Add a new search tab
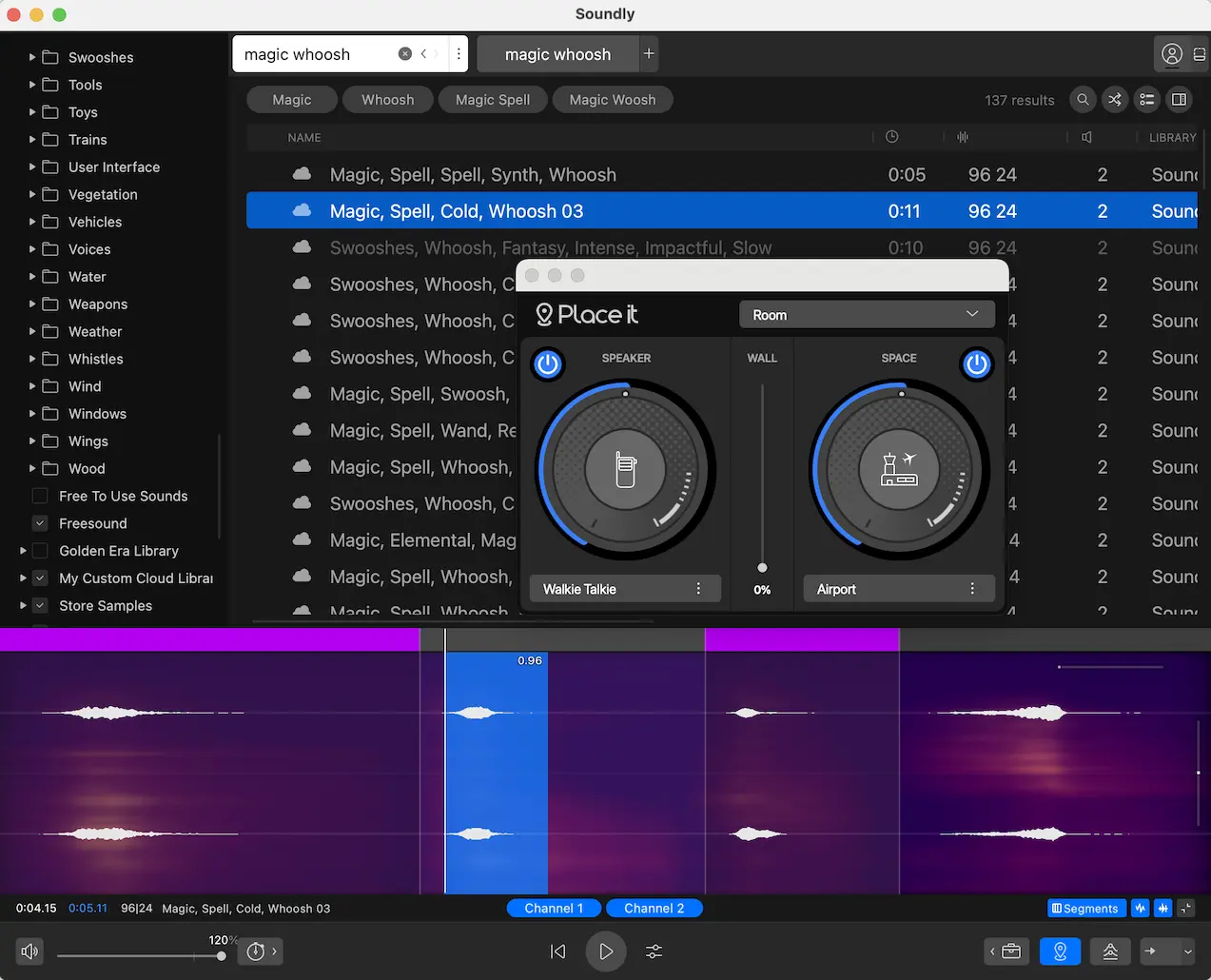1211x980 pixels. (x=649, y=53)
